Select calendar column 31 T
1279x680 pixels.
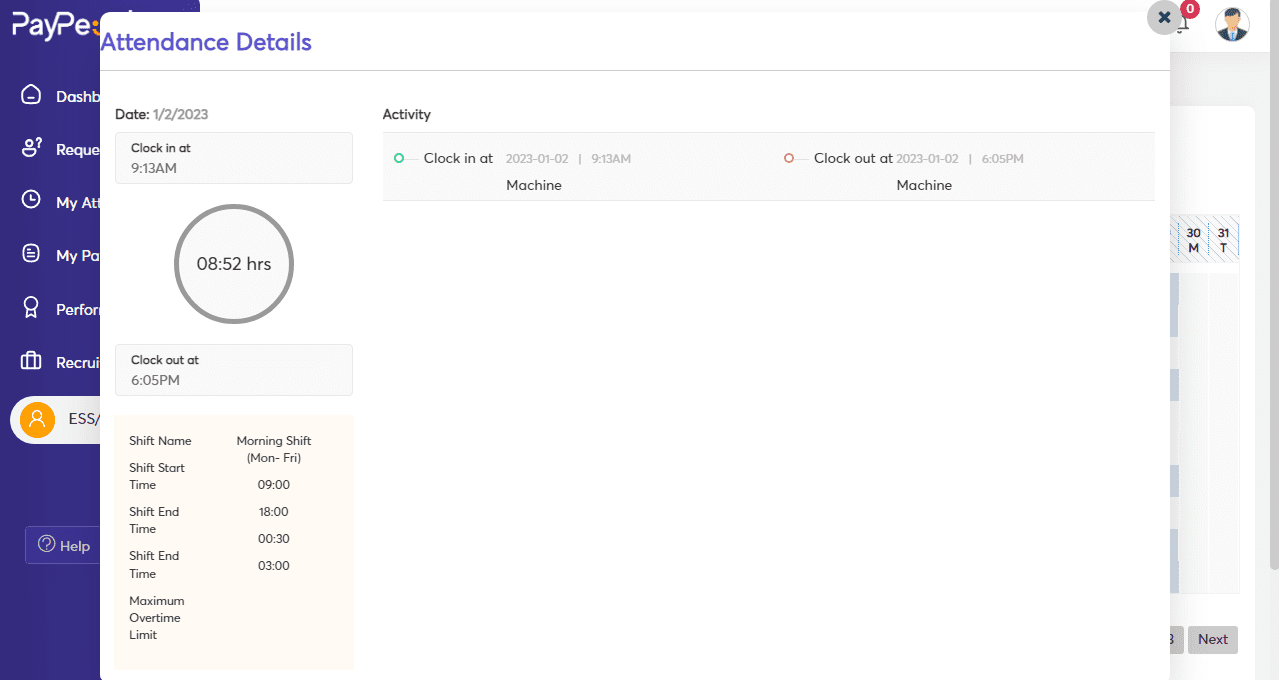[x=1223, y=240]
